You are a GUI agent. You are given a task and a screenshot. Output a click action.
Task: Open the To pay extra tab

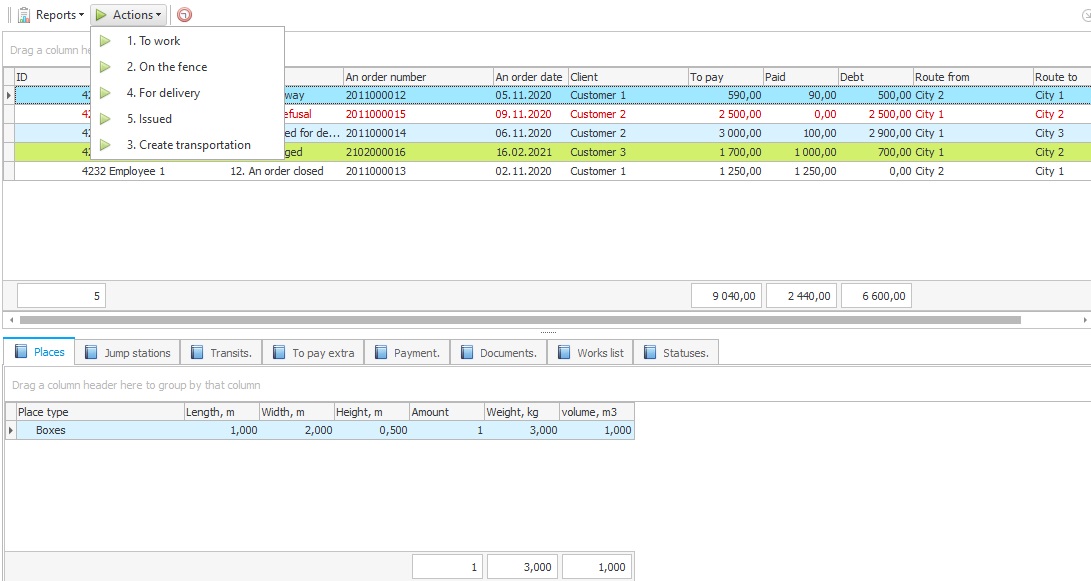(x=313, y=352)
